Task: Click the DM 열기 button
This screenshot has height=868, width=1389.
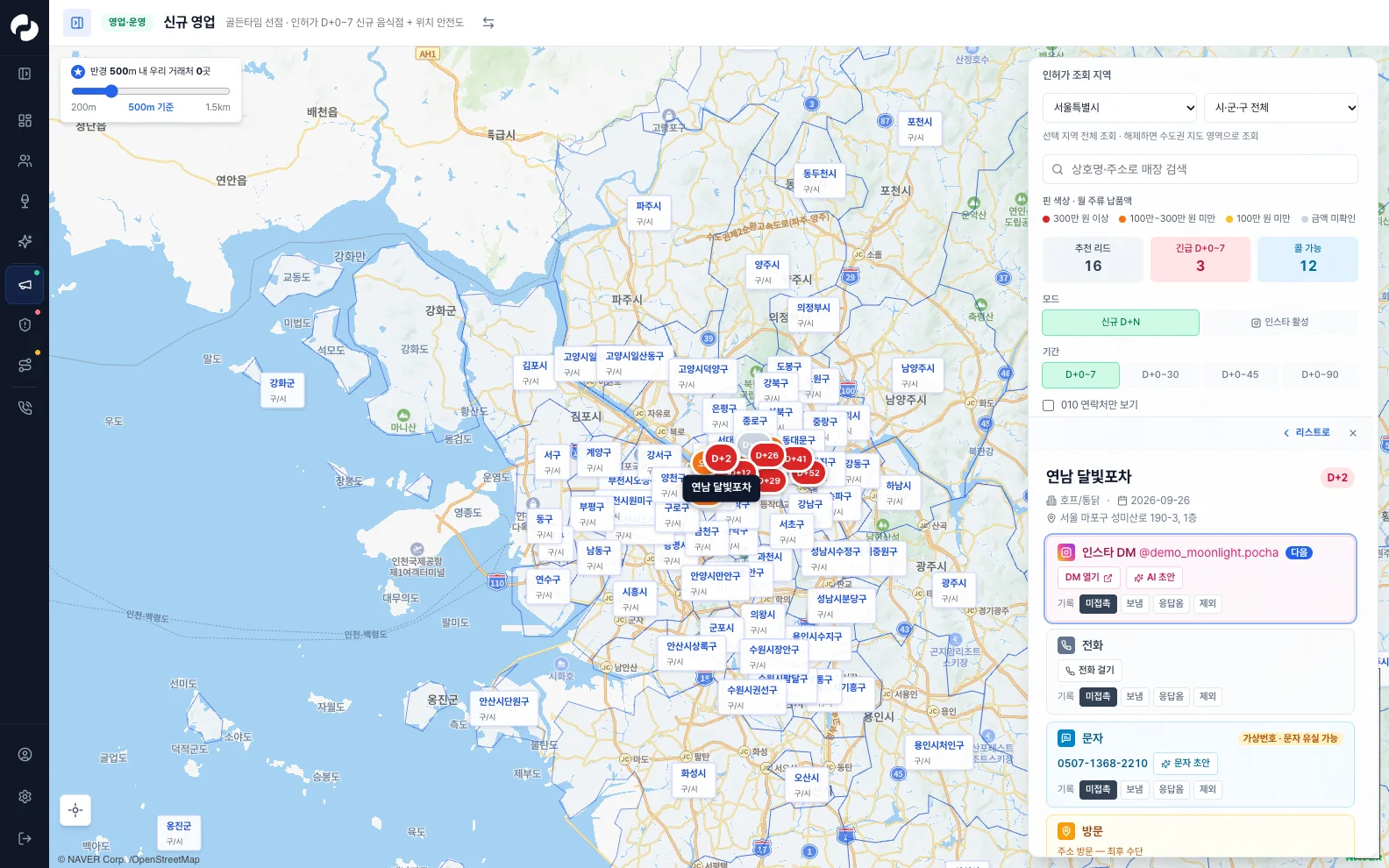Action: (x=1088, y=578)
